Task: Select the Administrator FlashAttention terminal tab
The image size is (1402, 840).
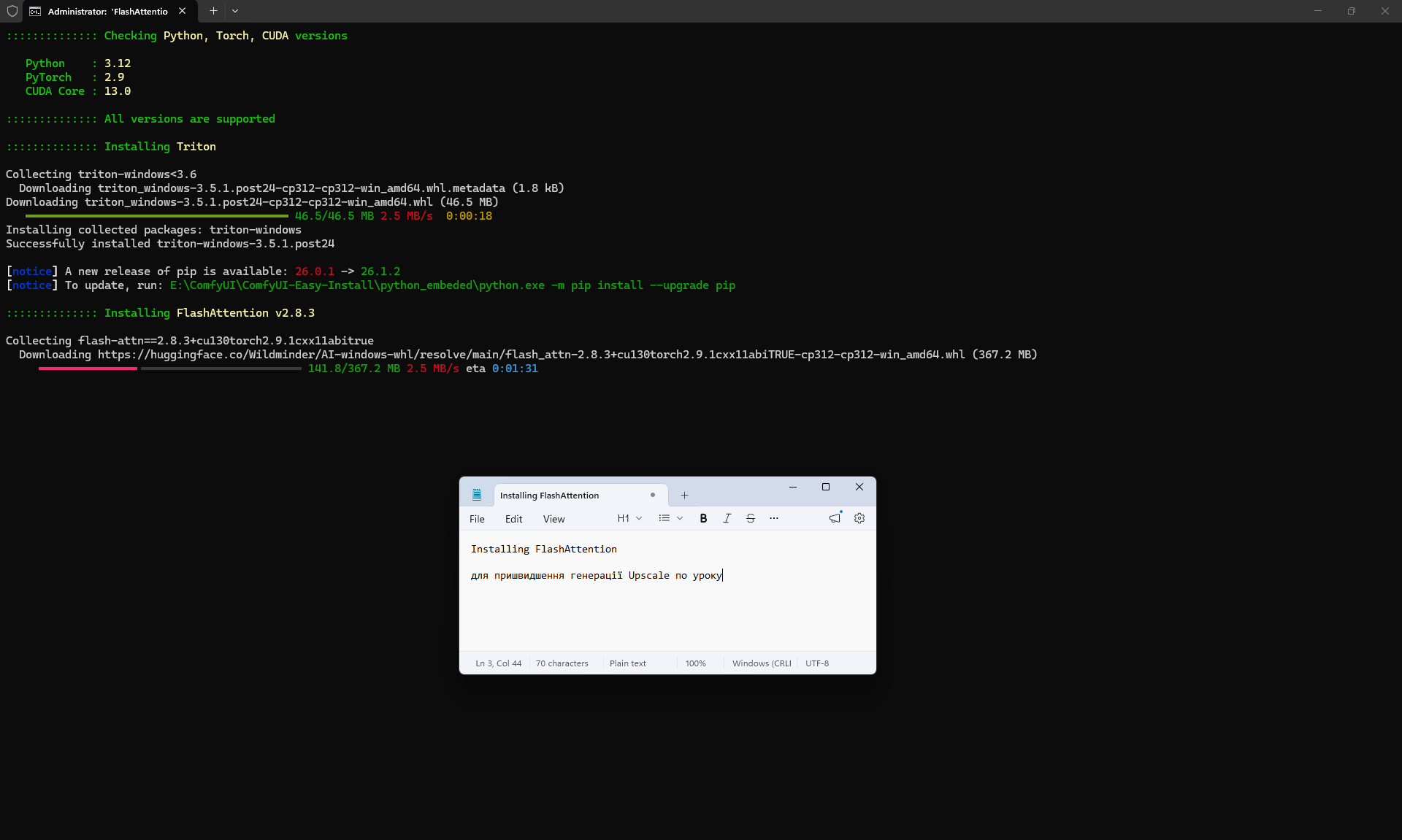Action: 108,11
